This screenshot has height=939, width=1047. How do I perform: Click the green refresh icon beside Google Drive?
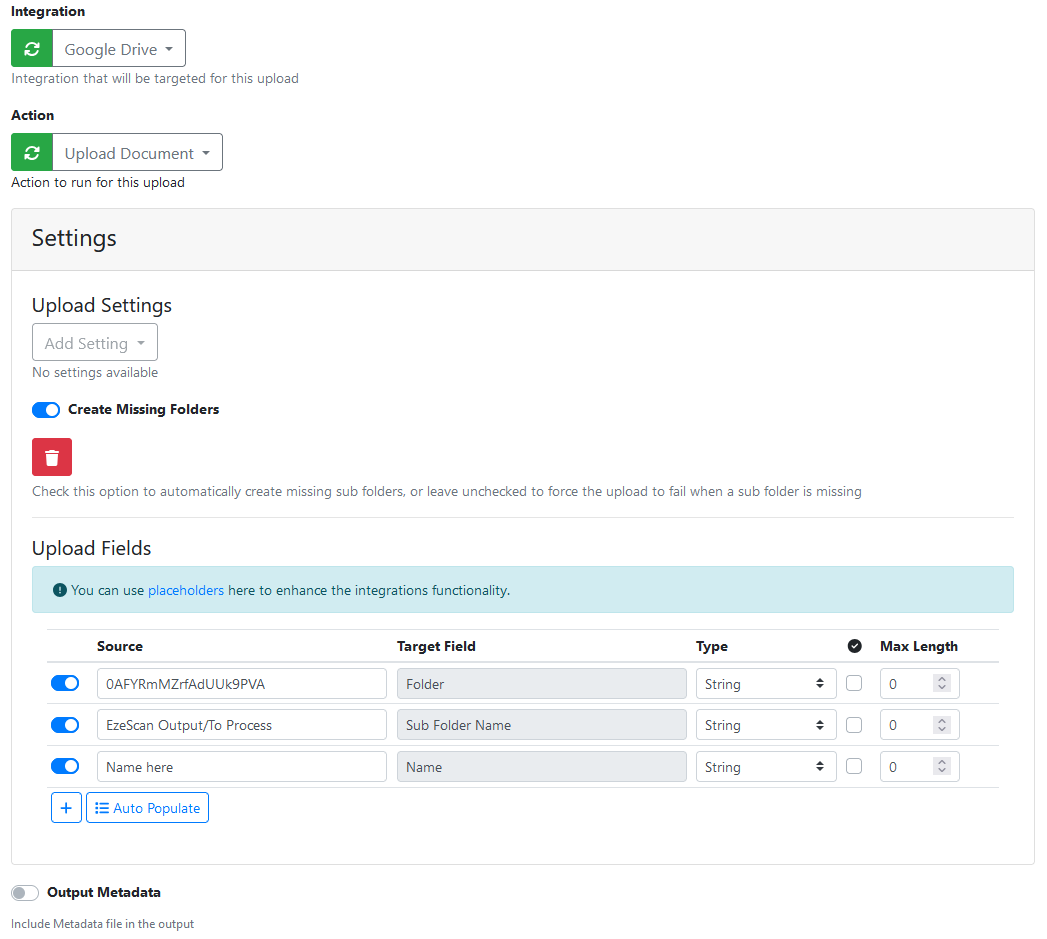32,49
